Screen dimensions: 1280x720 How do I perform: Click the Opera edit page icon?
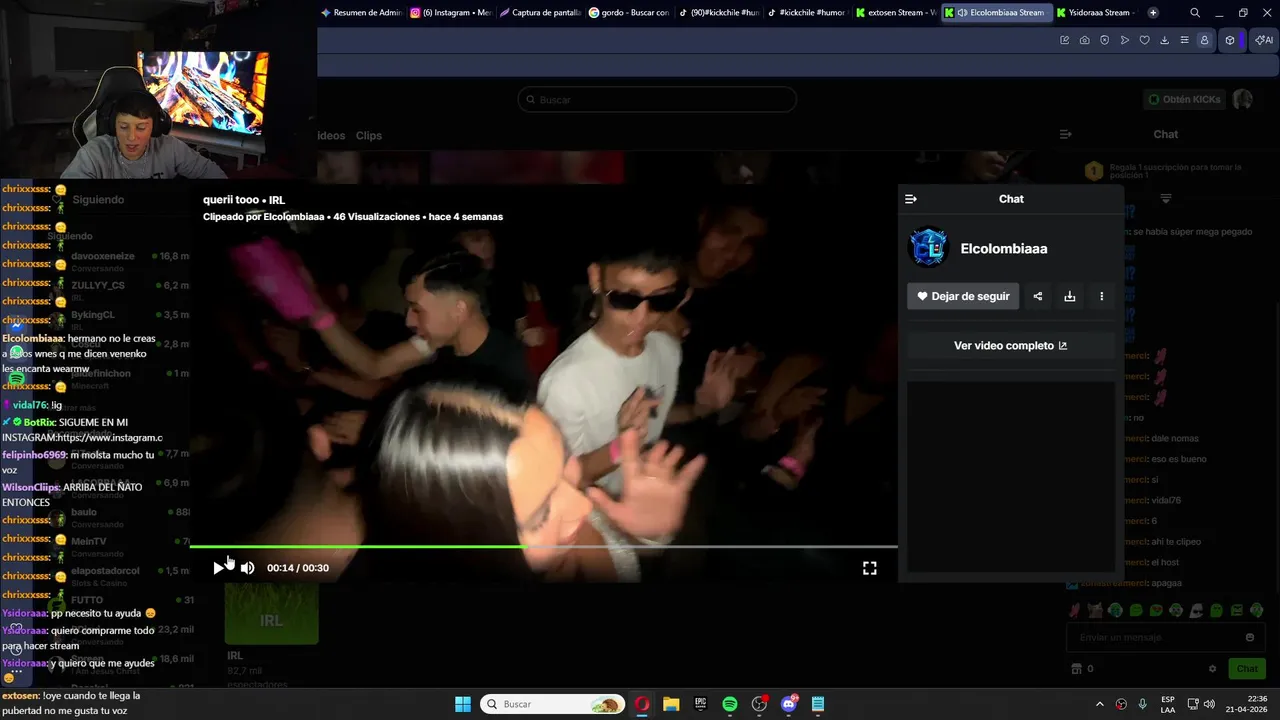click(x=1064, y=40)
